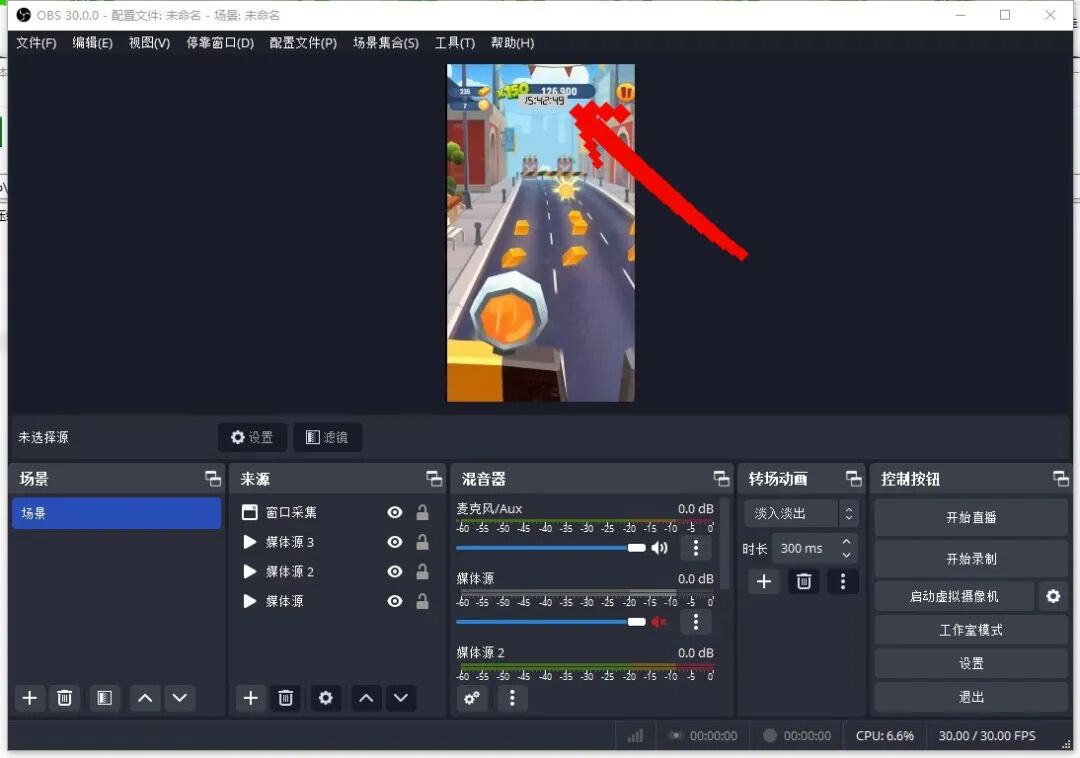Open advanced audio properties gears icon
Screen dimensions: 1080x758
[472, 698]
